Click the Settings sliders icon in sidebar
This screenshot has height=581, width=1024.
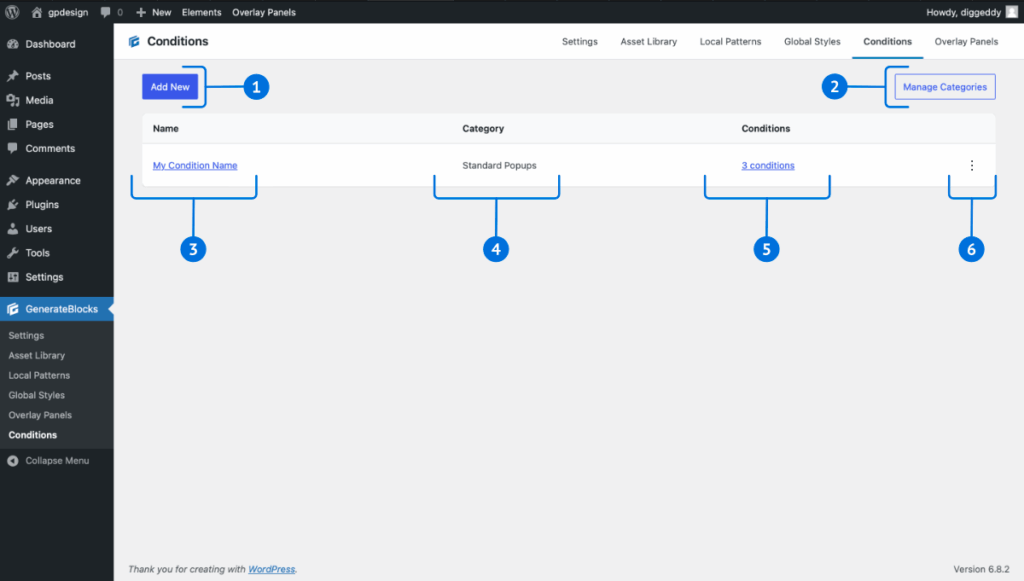(x=12, y=277)
